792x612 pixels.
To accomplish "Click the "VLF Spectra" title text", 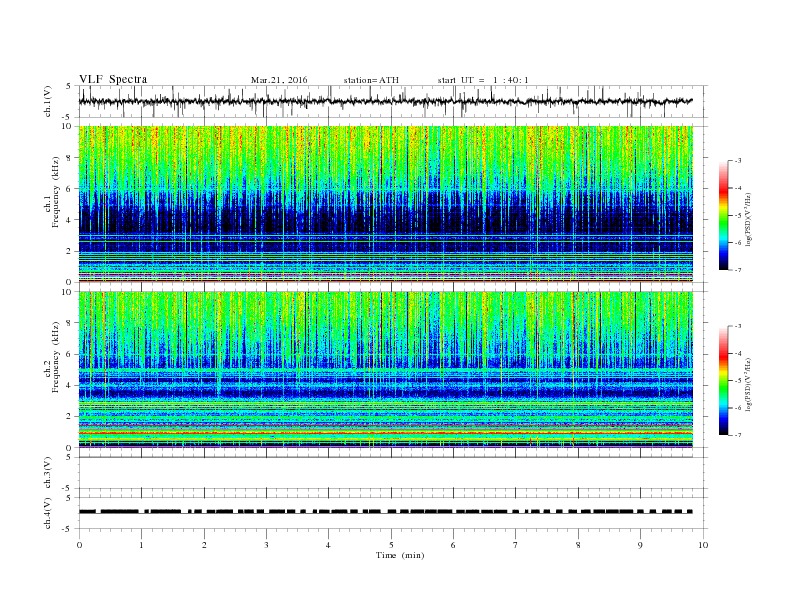I will click(x=113, y=79).
